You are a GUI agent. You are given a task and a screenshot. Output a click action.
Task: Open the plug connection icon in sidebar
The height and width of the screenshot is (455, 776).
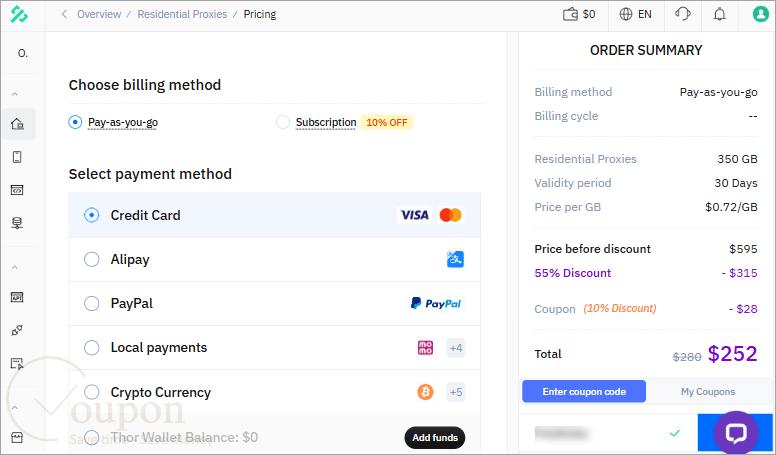click(x=17, y=330)
